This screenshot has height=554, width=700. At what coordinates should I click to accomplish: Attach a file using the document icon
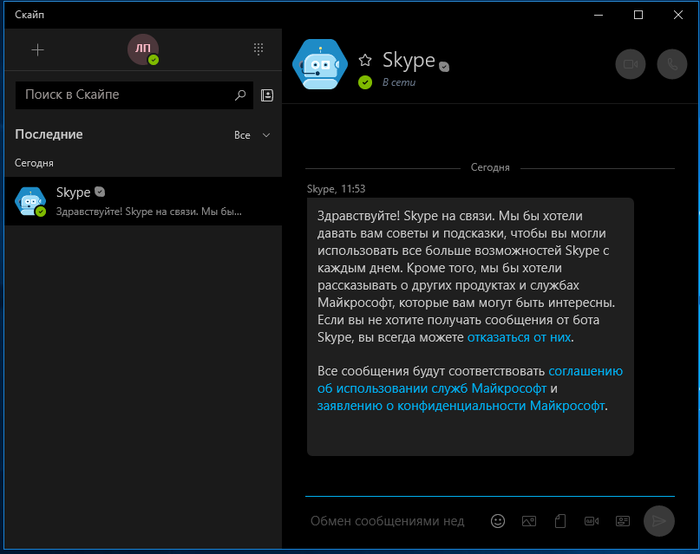click(x=560, y=521)
